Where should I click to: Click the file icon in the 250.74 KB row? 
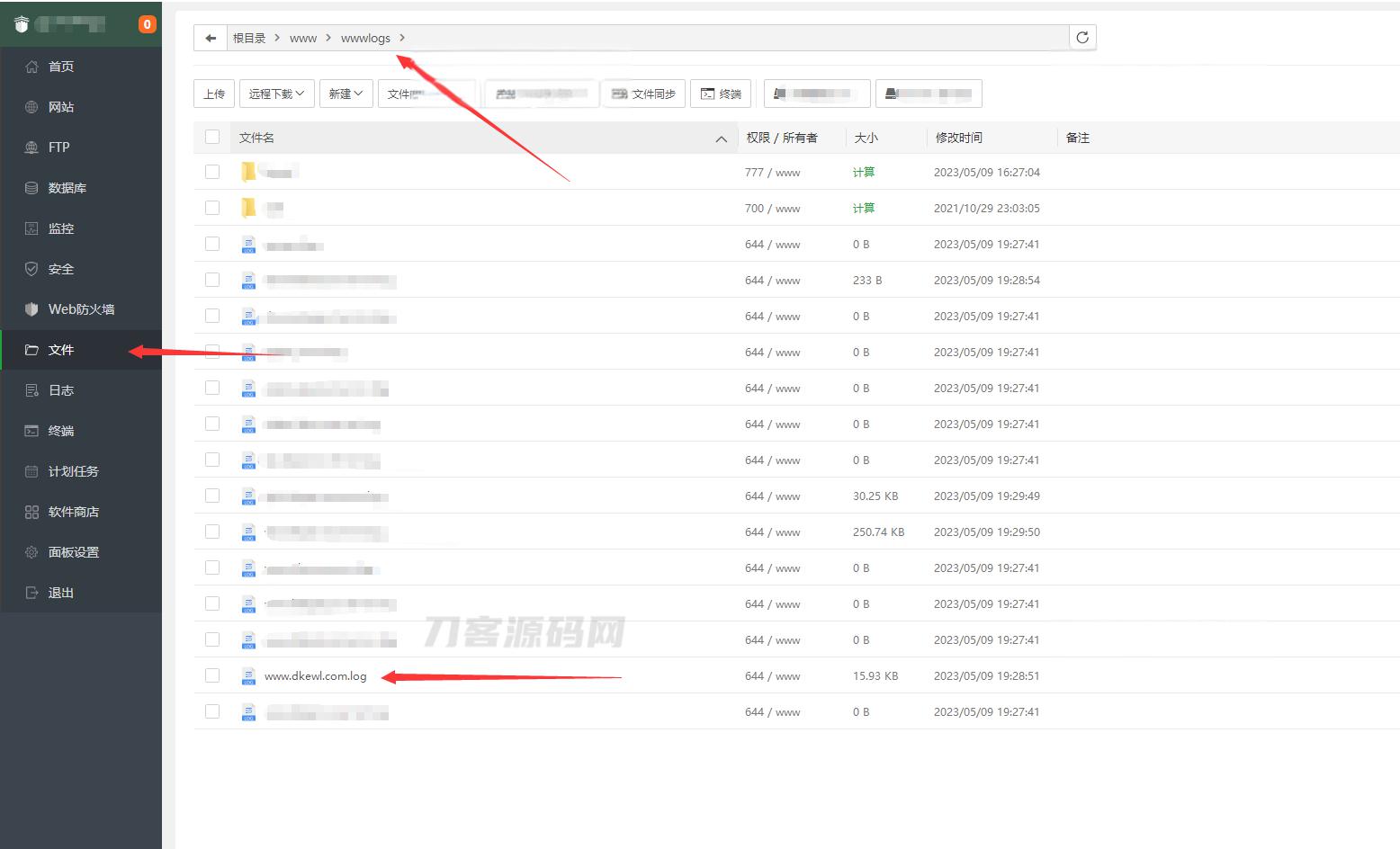click(x=249, y=532)
